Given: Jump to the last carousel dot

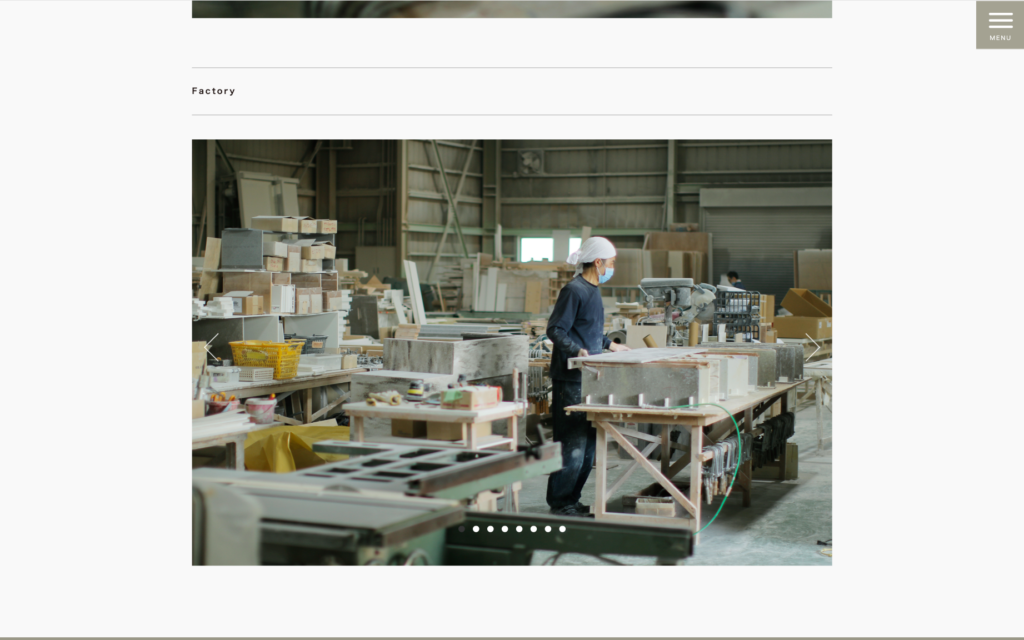Looking at the screenshot, I should [x=562, y=529].
